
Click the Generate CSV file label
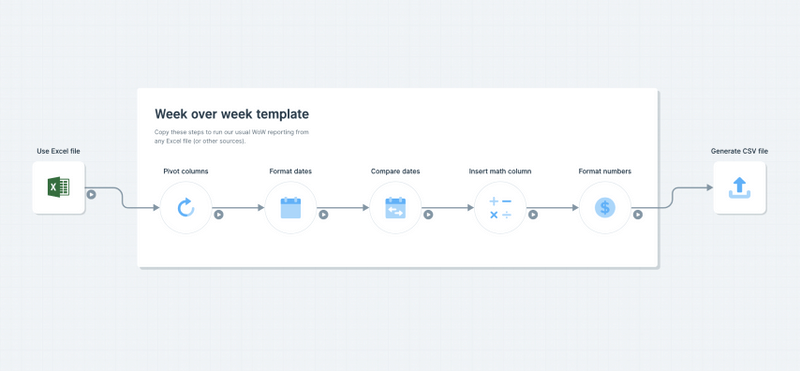point(739,151)
